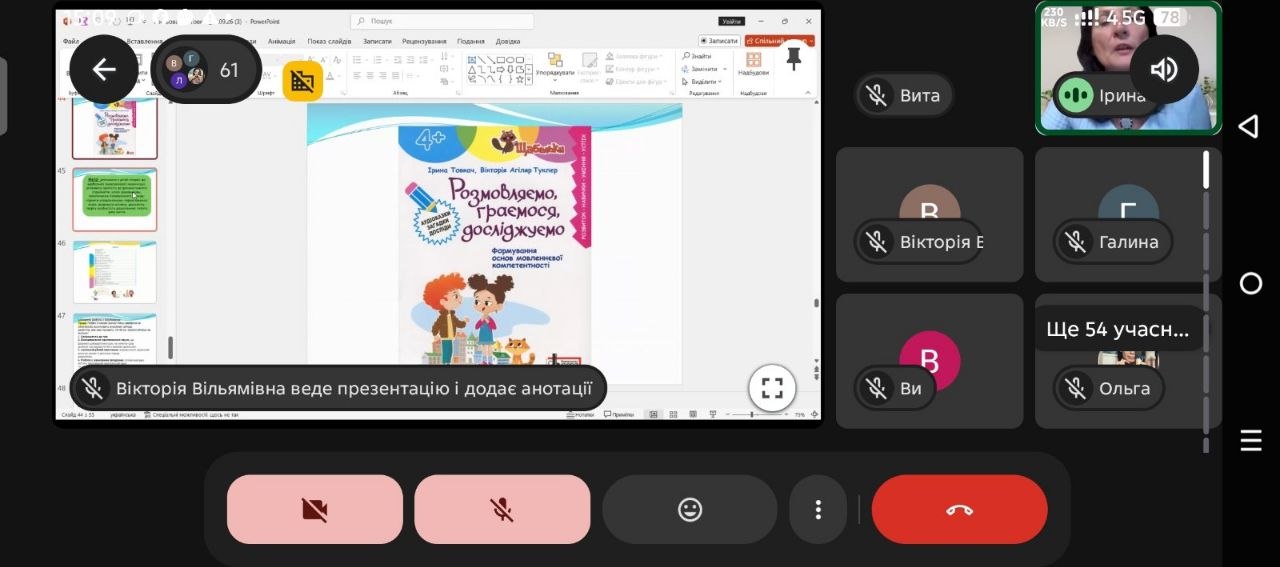Screen dimensions: 1280x567
Task: Click the PowerPoint zoom slider
Action: (x=757, y=414)
